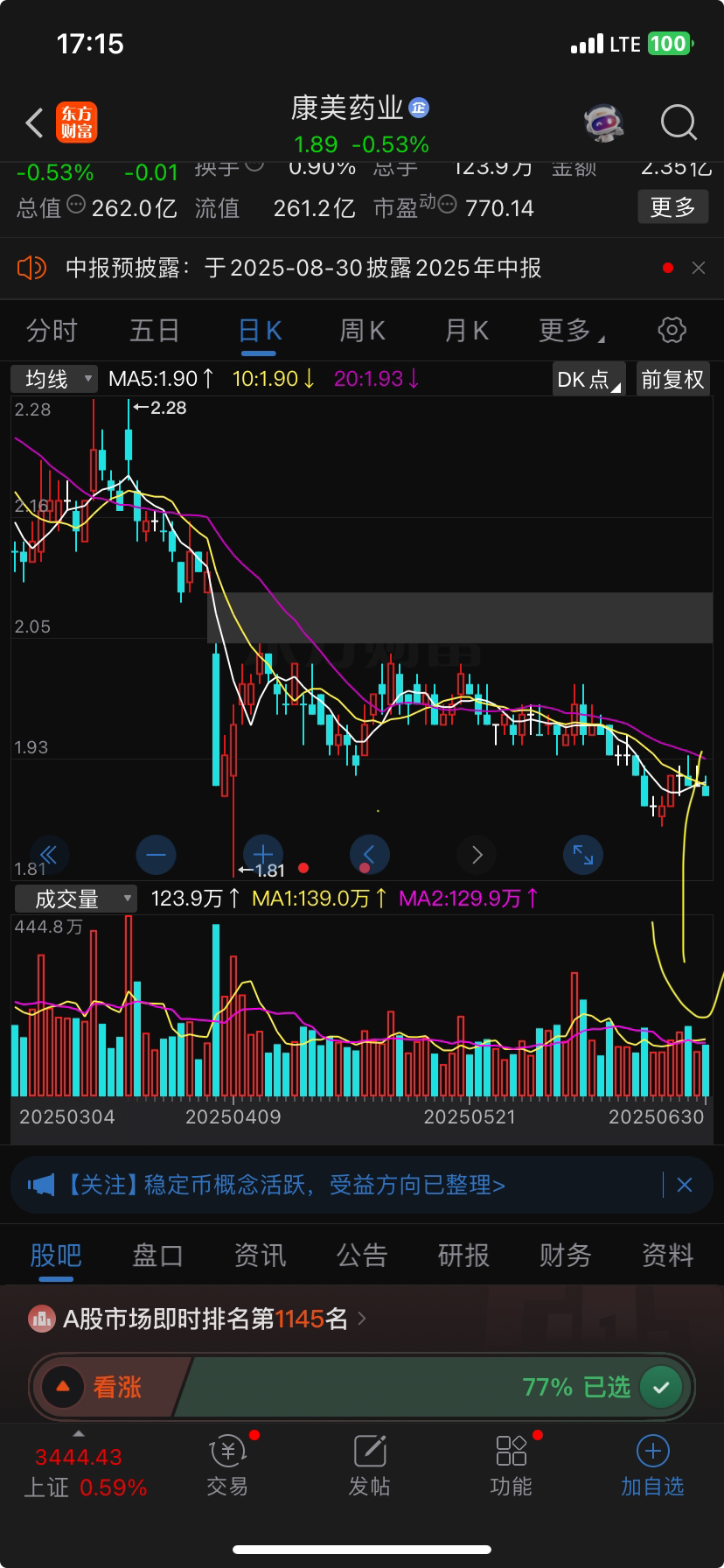Dismiss the 稳定币概念 news banner
The image size is (724, 1568).
coord(685,1185)
